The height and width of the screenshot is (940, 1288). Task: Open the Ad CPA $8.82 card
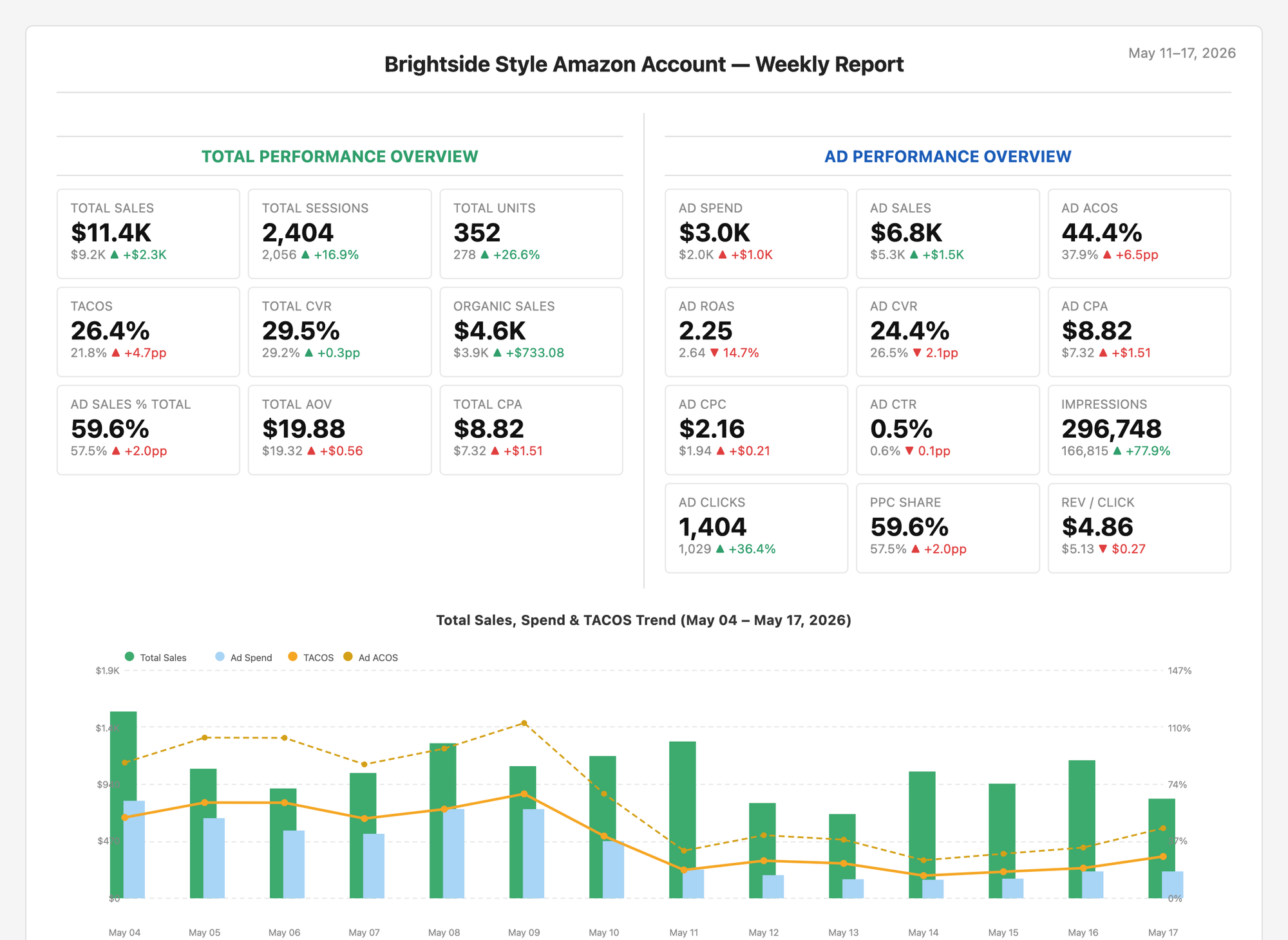tap(1139, 332)
